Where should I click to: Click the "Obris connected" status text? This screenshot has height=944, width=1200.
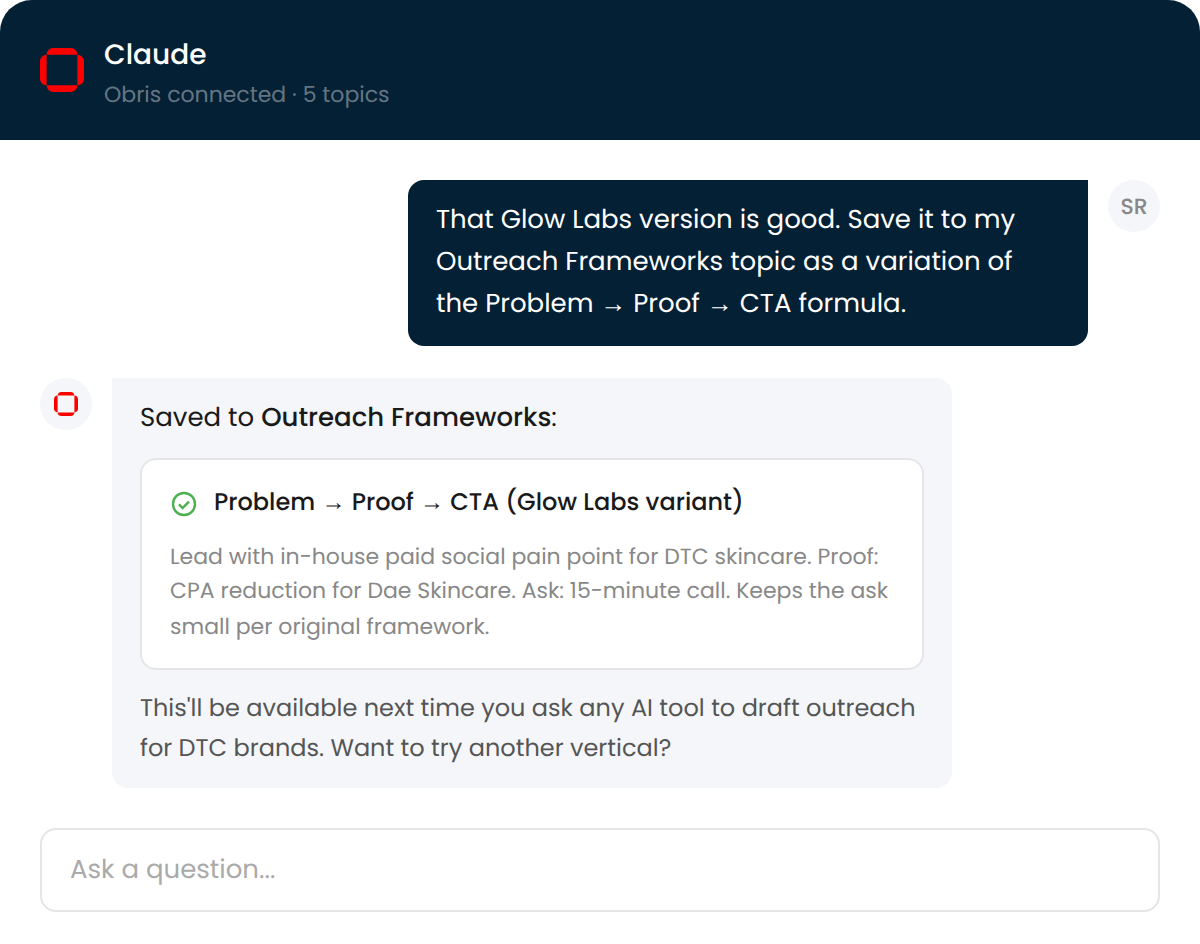click(194, 95)
